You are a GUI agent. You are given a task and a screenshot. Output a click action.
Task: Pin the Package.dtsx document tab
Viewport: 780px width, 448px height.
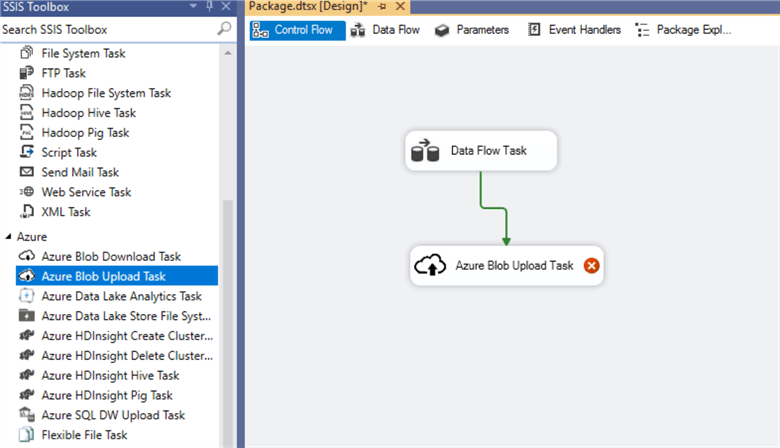(x=382, y=6)
